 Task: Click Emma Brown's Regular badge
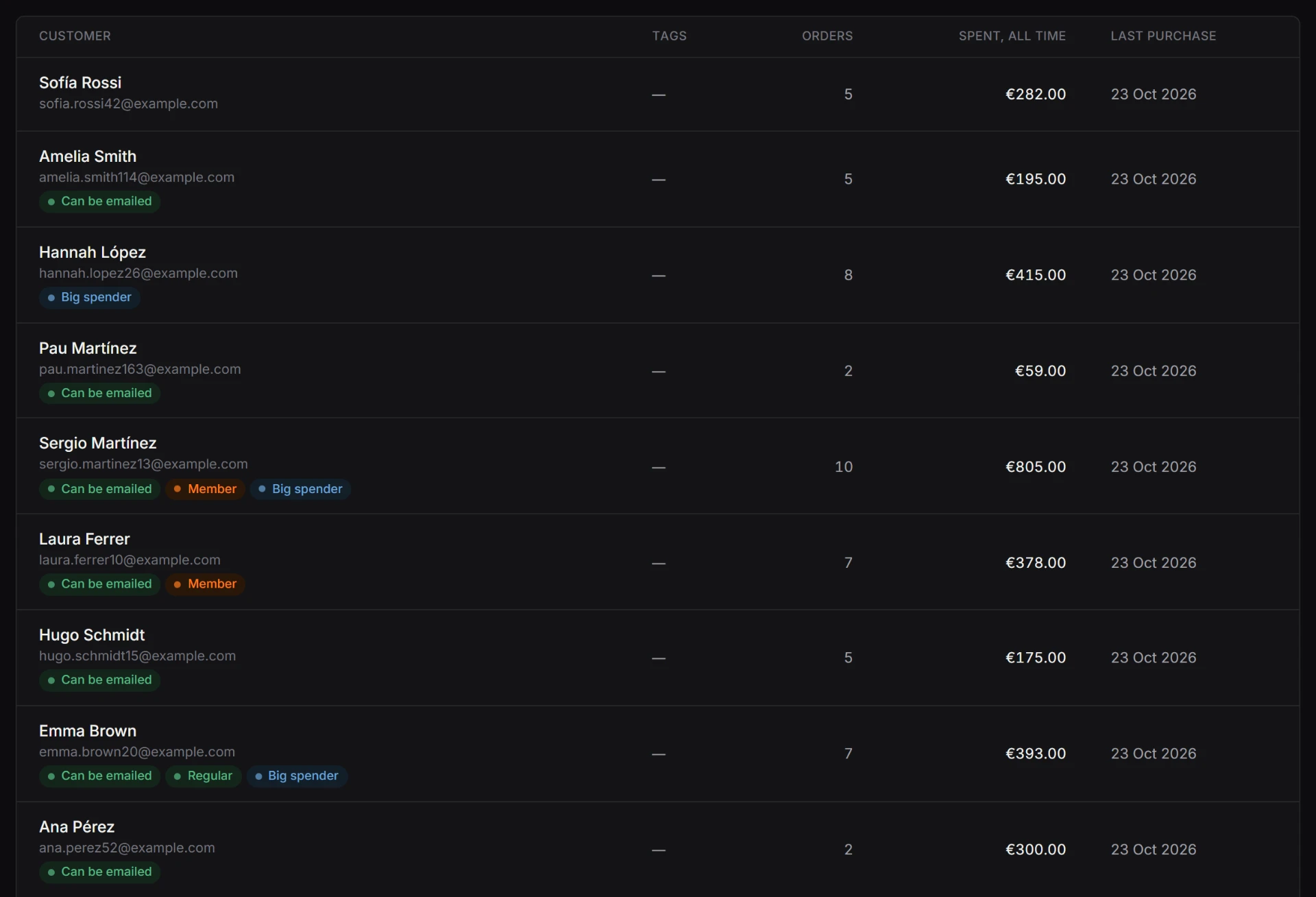pyautogui.click(x=203, y=776)
